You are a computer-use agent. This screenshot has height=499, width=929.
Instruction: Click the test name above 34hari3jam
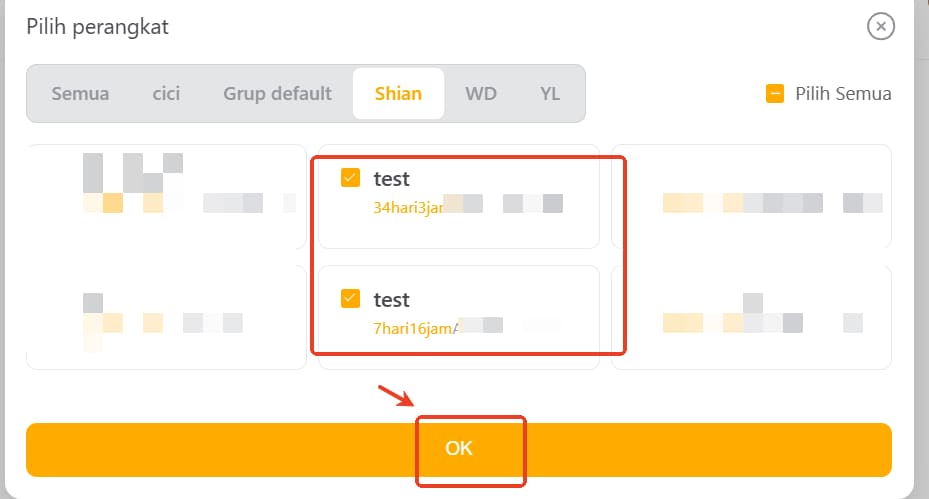[x=392, y=179]
